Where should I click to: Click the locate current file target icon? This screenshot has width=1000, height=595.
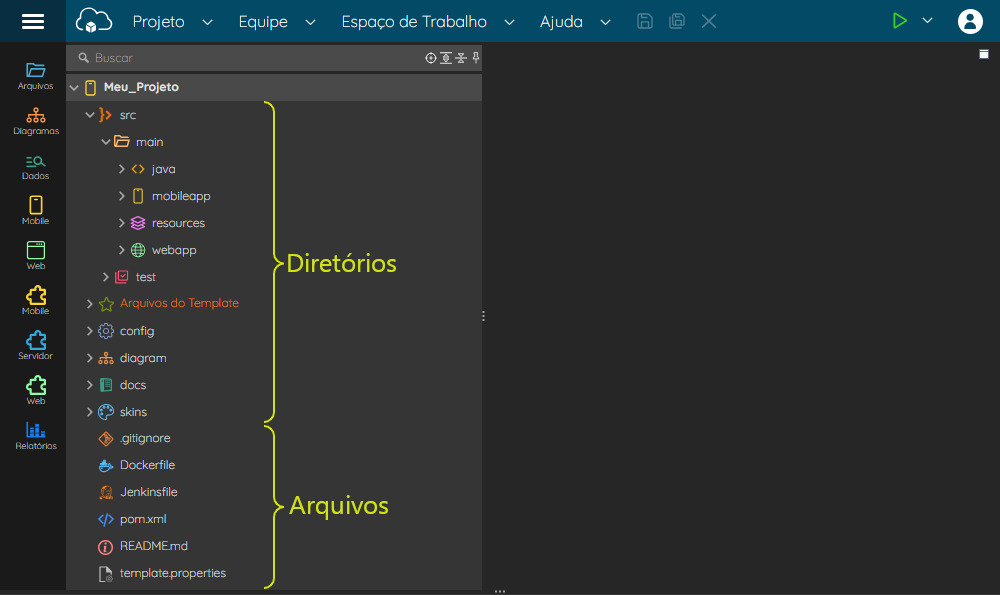tap(430, 58)
